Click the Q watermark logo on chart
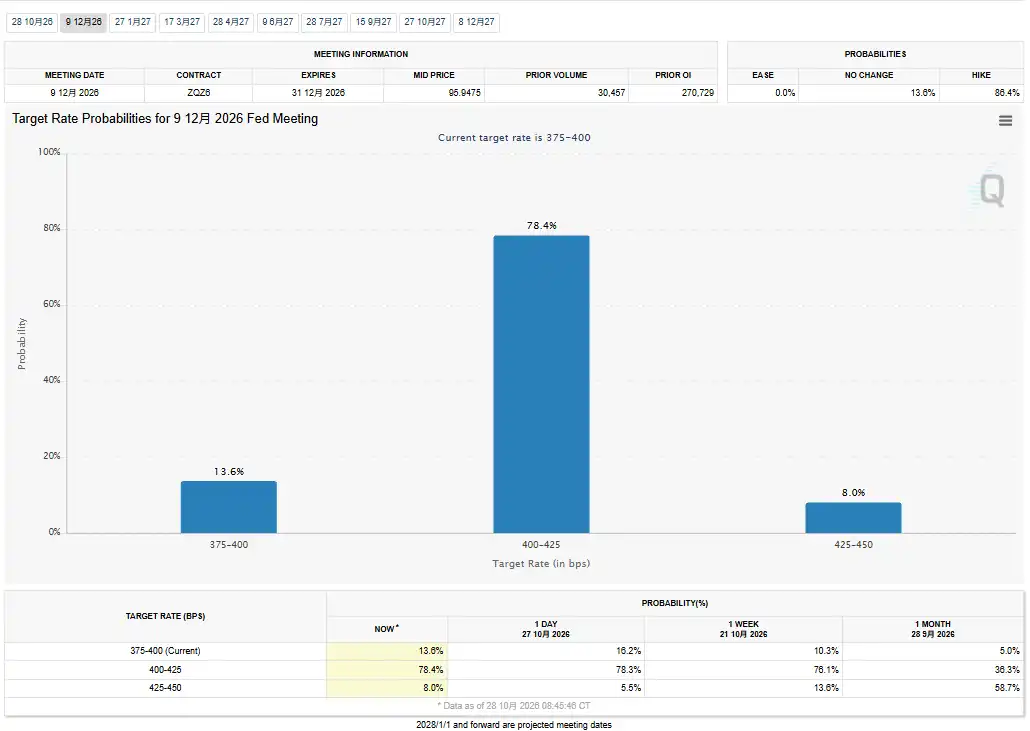 991,189
